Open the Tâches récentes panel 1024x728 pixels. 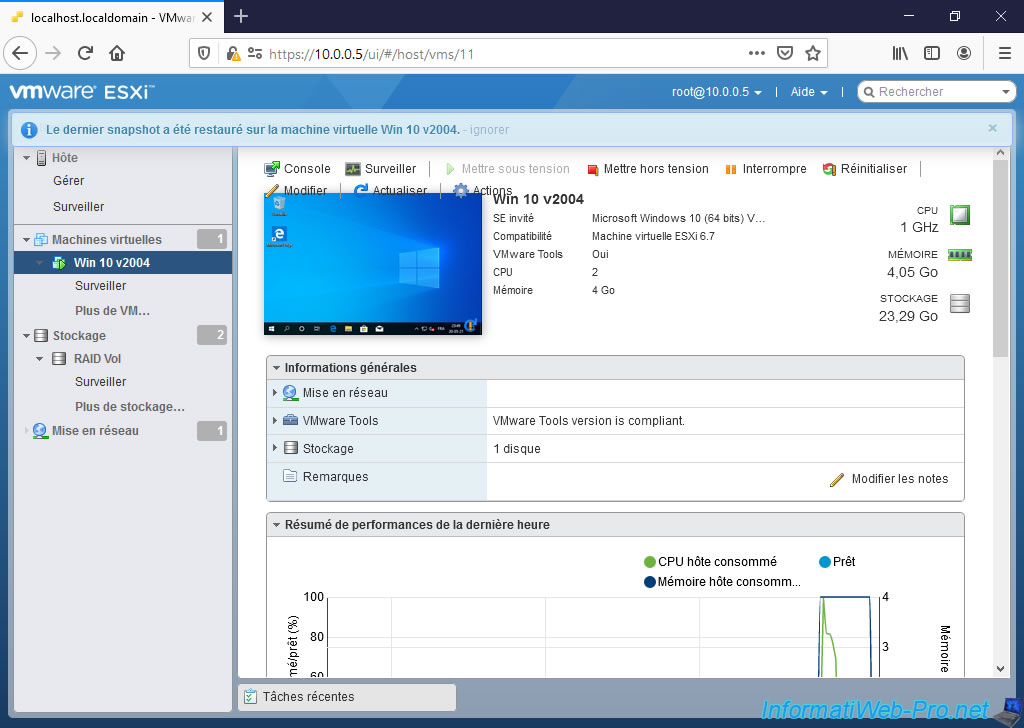pos(346,697)
